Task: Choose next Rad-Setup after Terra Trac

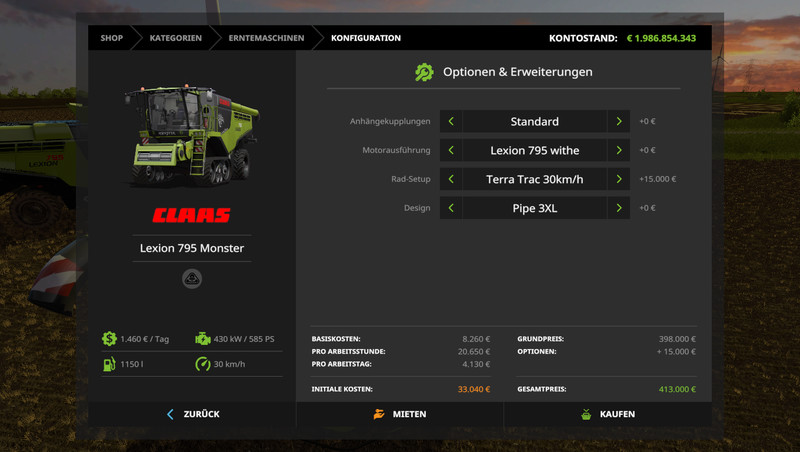Action: click(x=619, y=180)
